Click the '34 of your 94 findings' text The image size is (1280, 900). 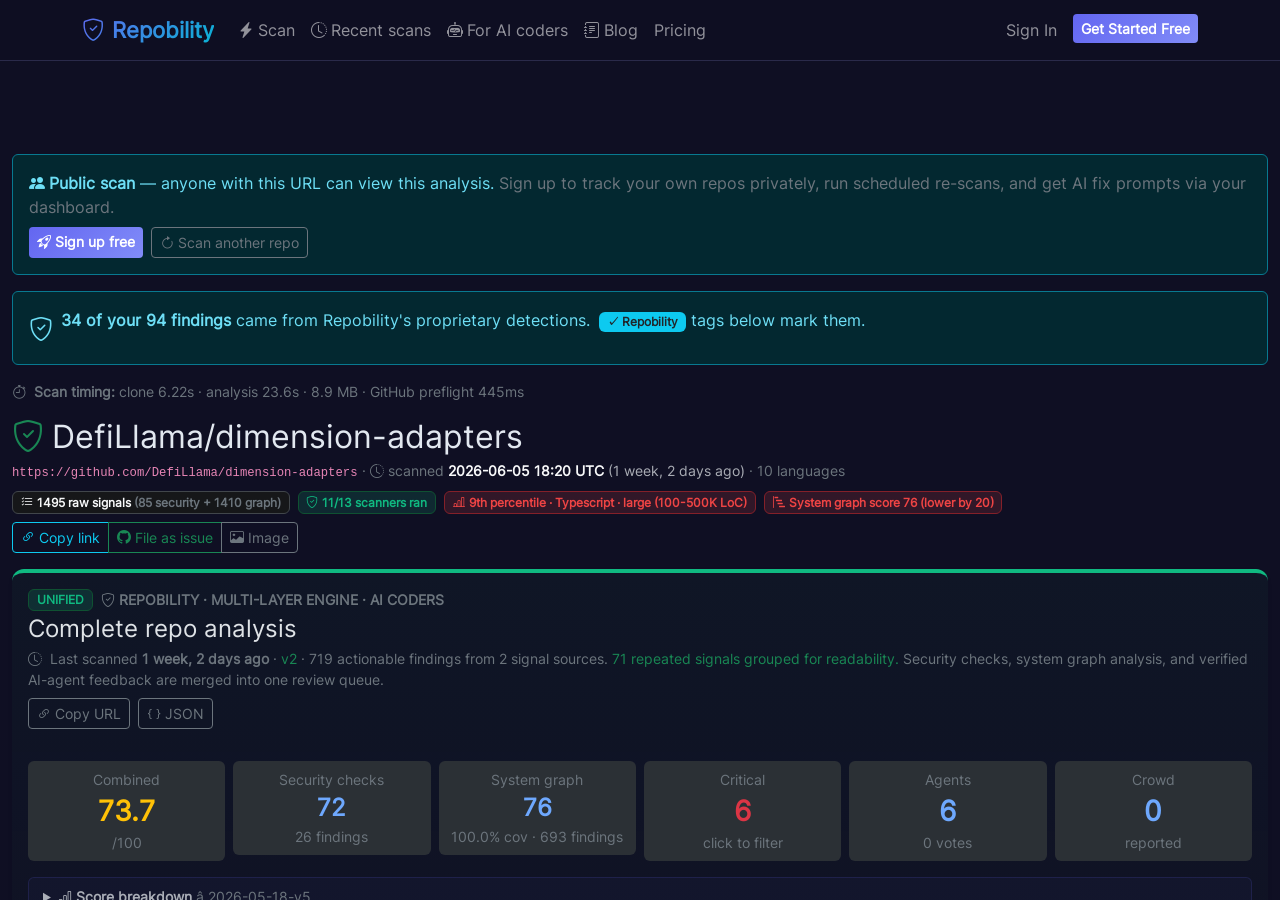[x=146, y=320]
